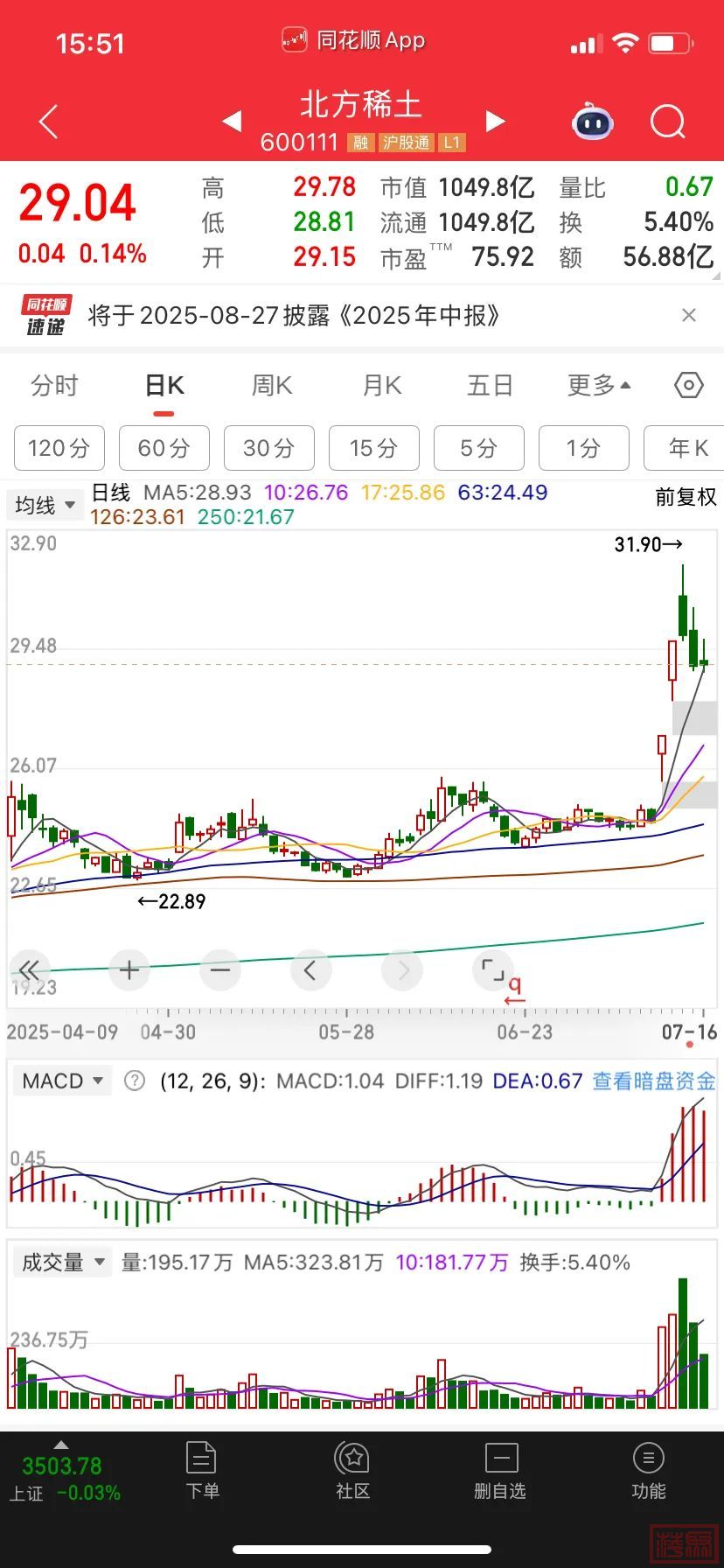Open the 更多 period menu
This screenshot has height=1568, width=724.
coord(599,385)
